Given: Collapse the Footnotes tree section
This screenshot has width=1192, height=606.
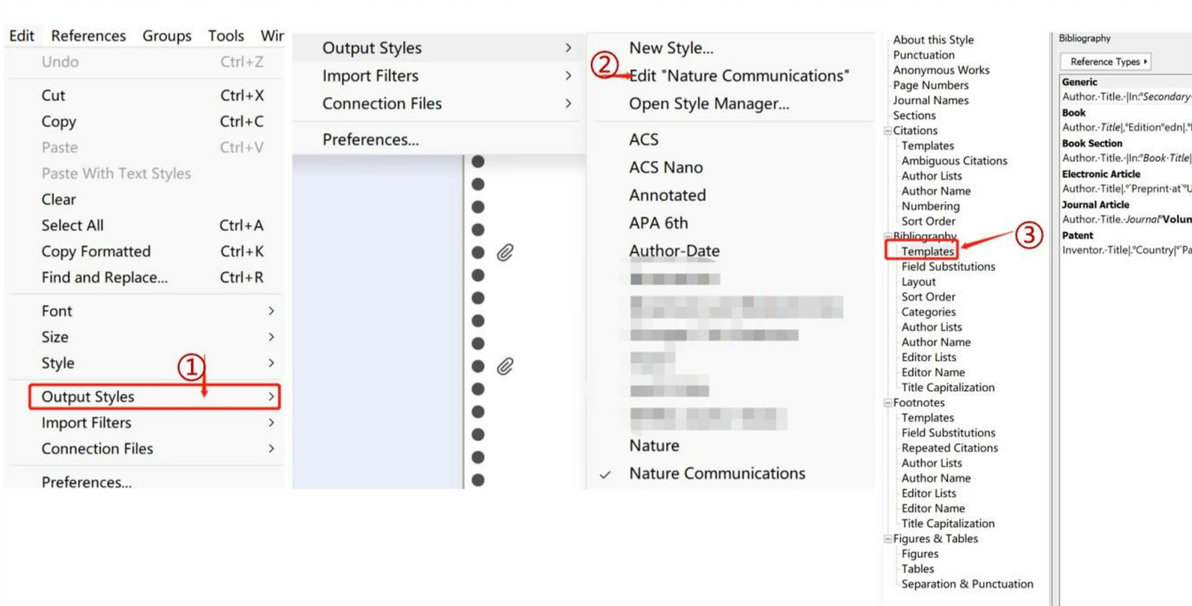Looking at the screenshot, I should pyautogui.click(x=887, y=403).
